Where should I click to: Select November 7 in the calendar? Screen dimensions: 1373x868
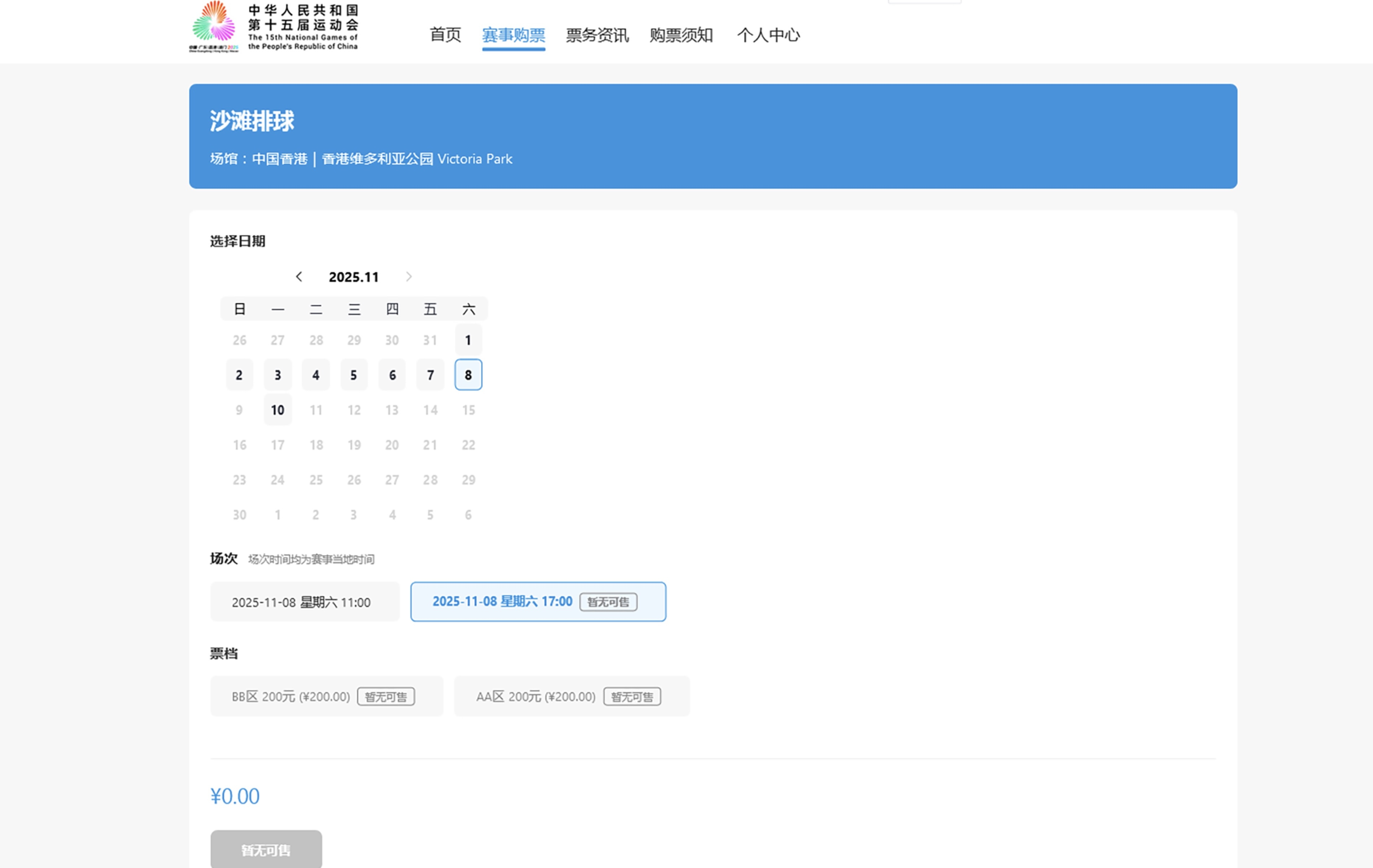430,375
